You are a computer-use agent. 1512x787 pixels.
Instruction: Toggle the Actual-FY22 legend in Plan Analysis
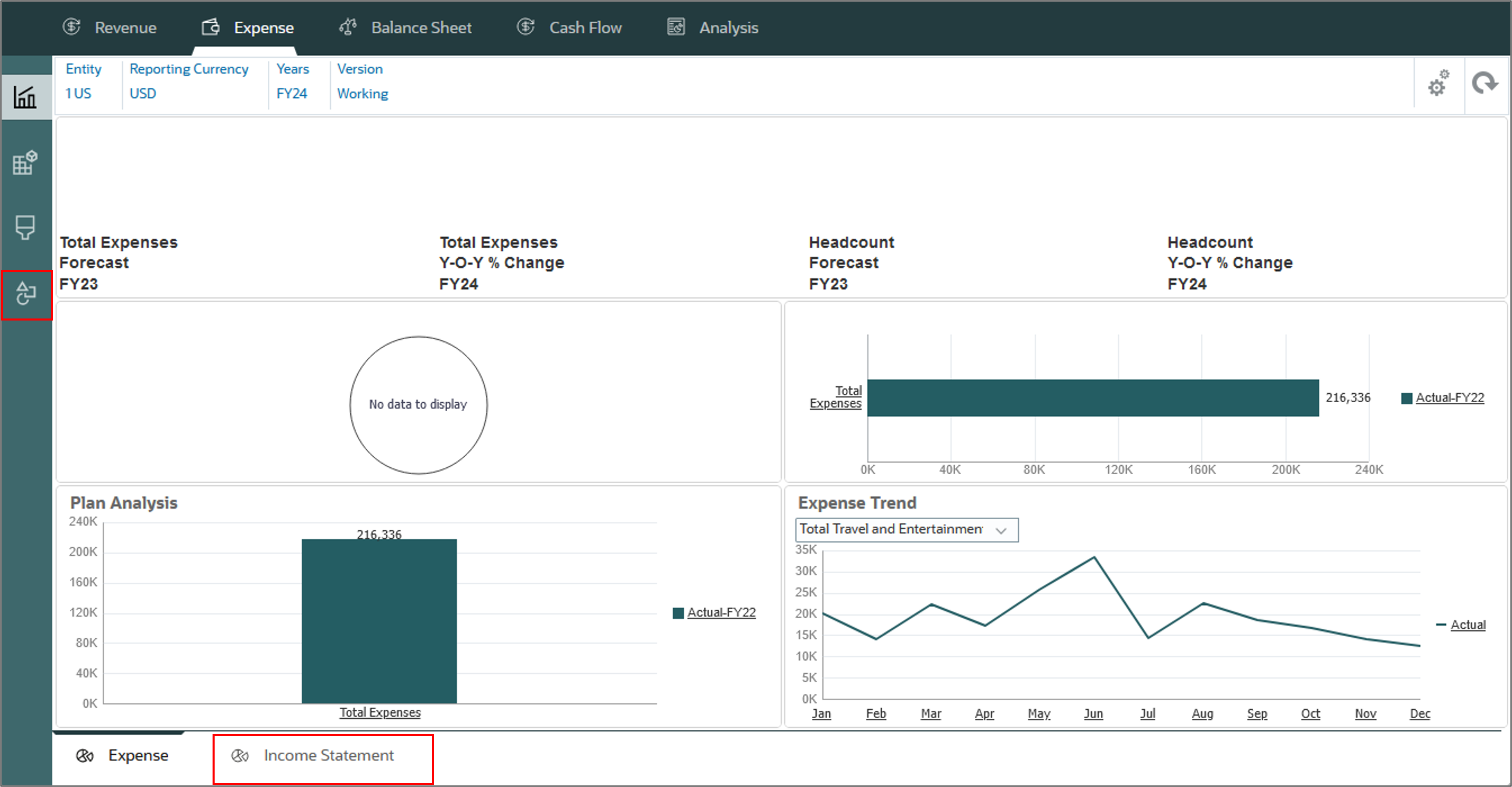click(721, 612)
